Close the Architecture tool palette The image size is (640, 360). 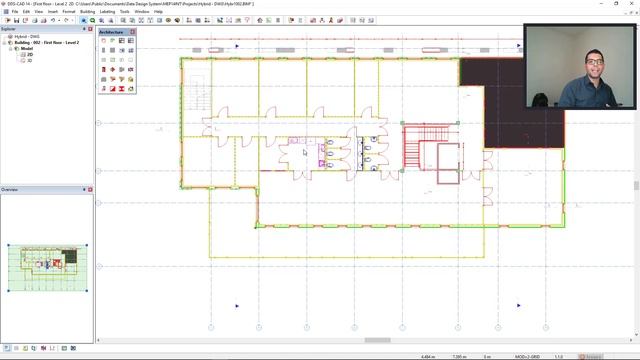point(133,32)
